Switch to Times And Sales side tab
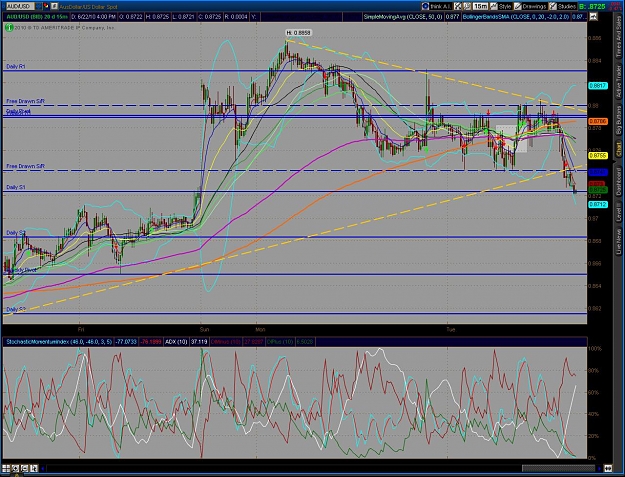This screenshot has height=477, width=625. click(619, 38)
